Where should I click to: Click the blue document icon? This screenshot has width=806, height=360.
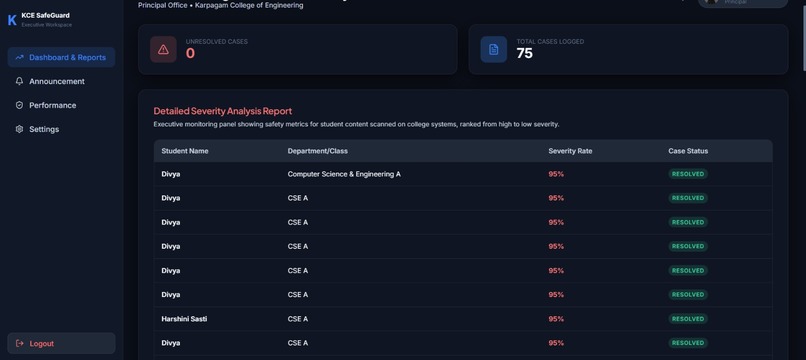(x=493, y=49)
